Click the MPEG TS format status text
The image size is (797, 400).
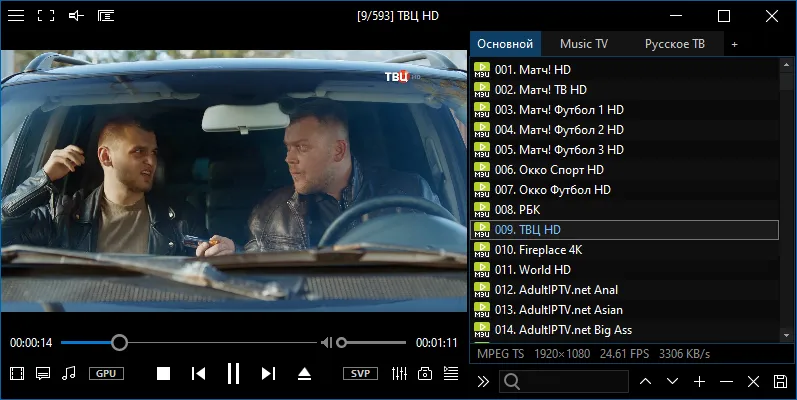[x=500, y=354]
